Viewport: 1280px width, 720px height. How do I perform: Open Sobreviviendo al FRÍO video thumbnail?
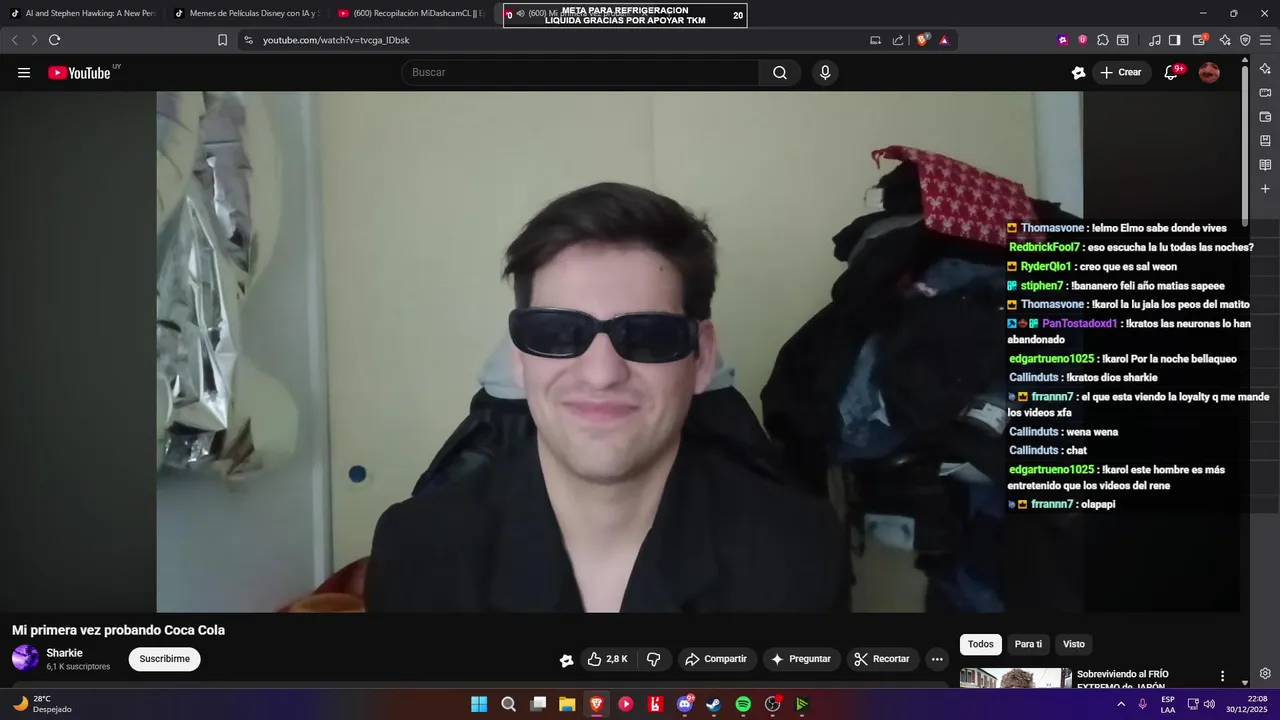coord(1015,679)
